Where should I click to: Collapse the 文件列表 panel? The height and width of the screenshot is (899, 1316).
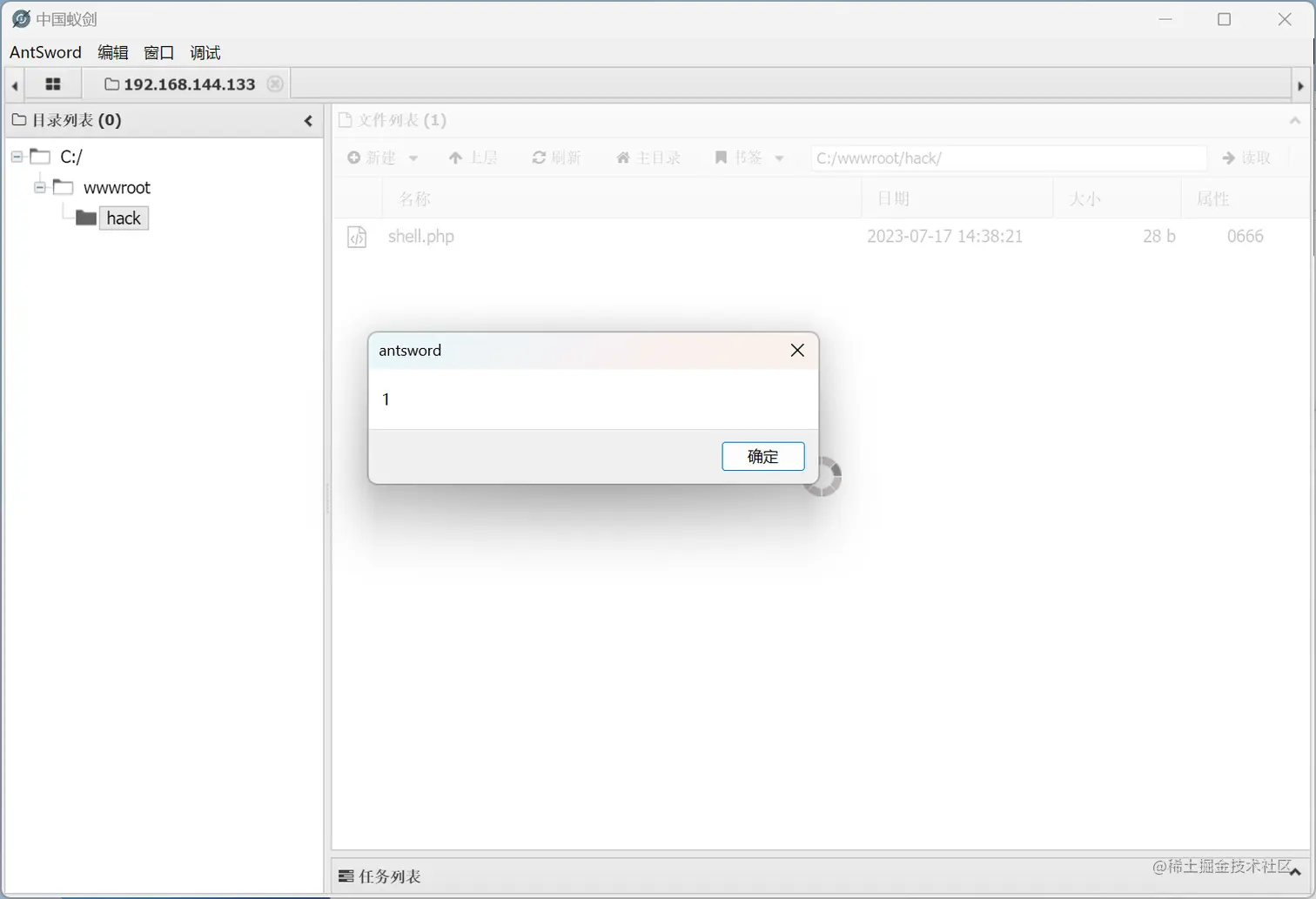point(1295,121)
